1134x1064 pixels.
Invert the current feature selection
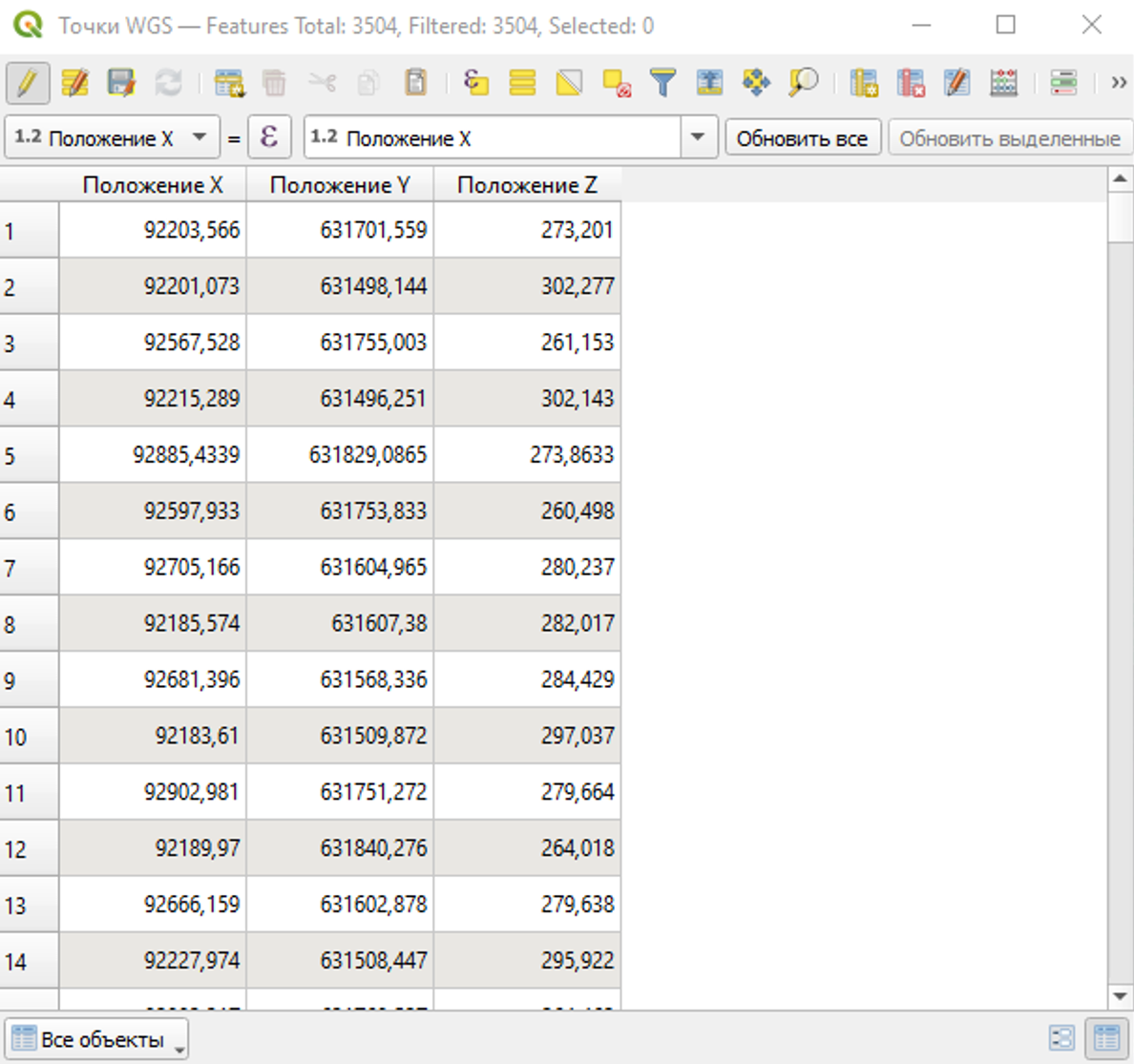tap(569, 83)
